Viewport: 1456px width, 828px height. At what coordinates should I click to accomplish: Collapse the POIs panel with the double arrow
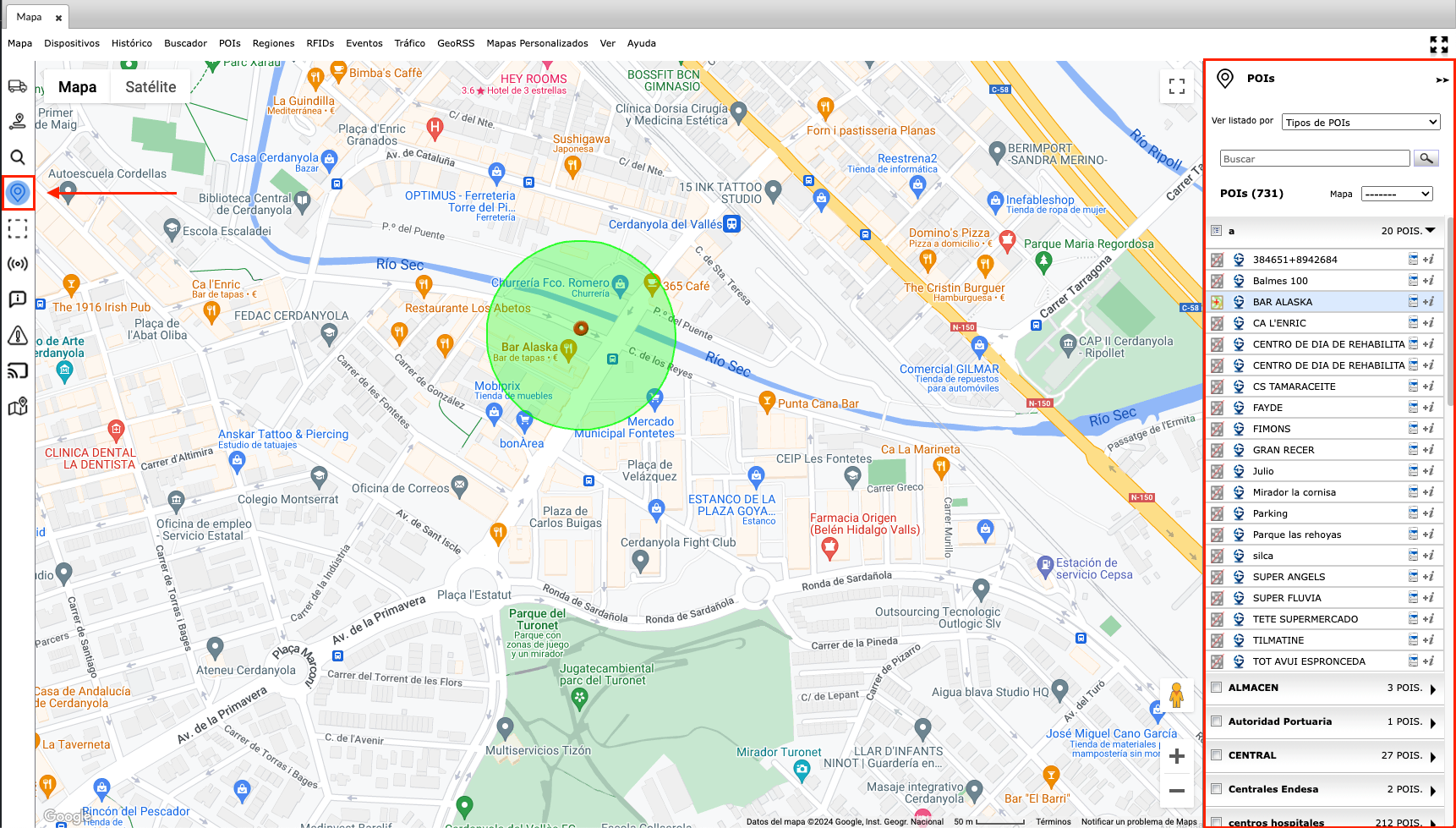click(x=1442, y=80)
